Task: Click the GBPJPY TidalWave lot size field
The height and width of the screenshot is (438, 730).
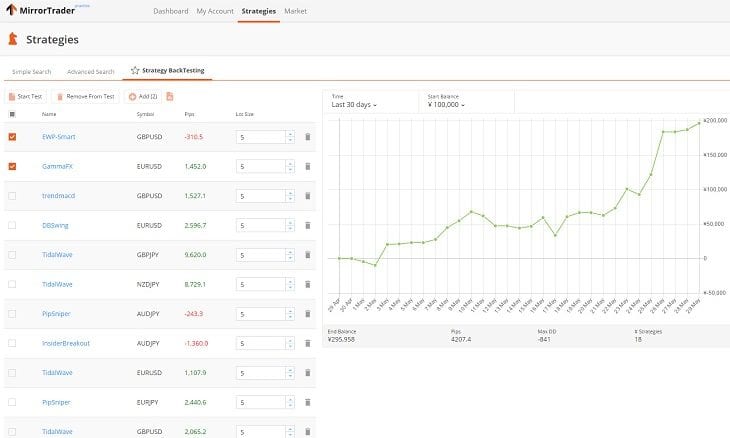Action: [x=261, y=255]
